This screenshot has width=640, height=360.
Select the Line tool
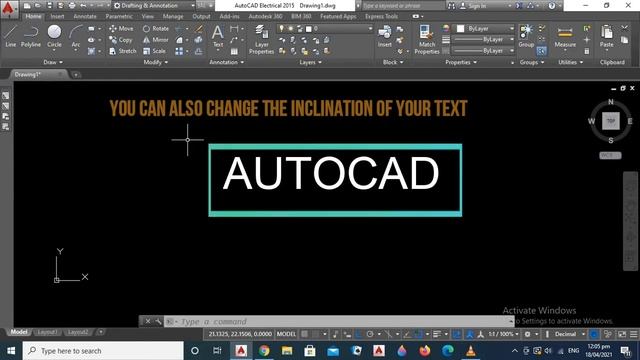click(11, 36)
